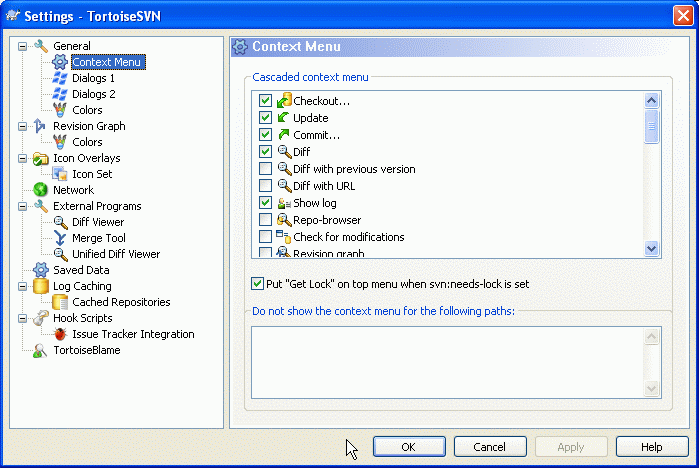Enable Diff with previous version checkbox

pyautogui.click(x=265, y=168)
